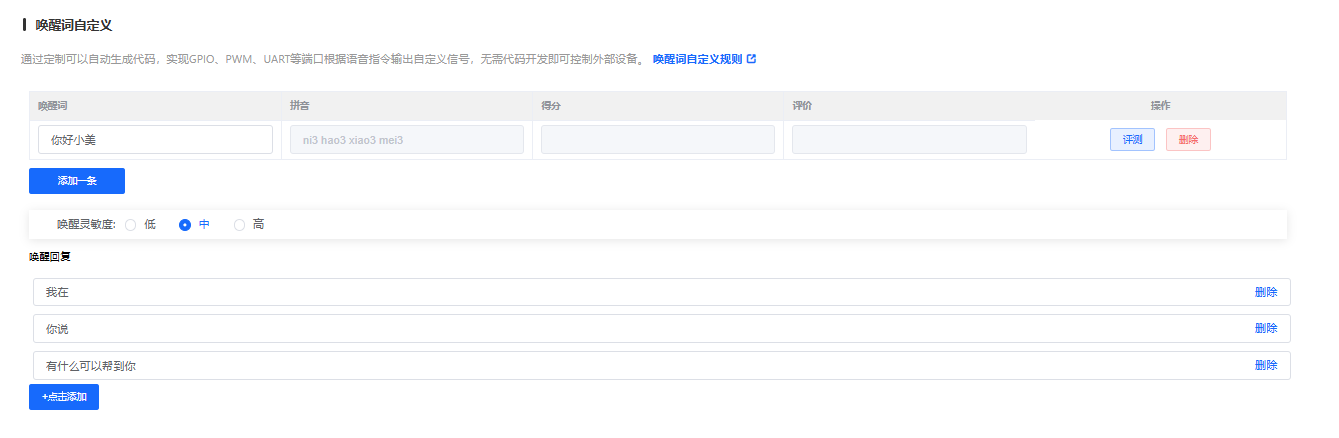Delete the 你说 wake reply
The width and height of the screenshot is (1339, 438).
[x=1265, y=329]
